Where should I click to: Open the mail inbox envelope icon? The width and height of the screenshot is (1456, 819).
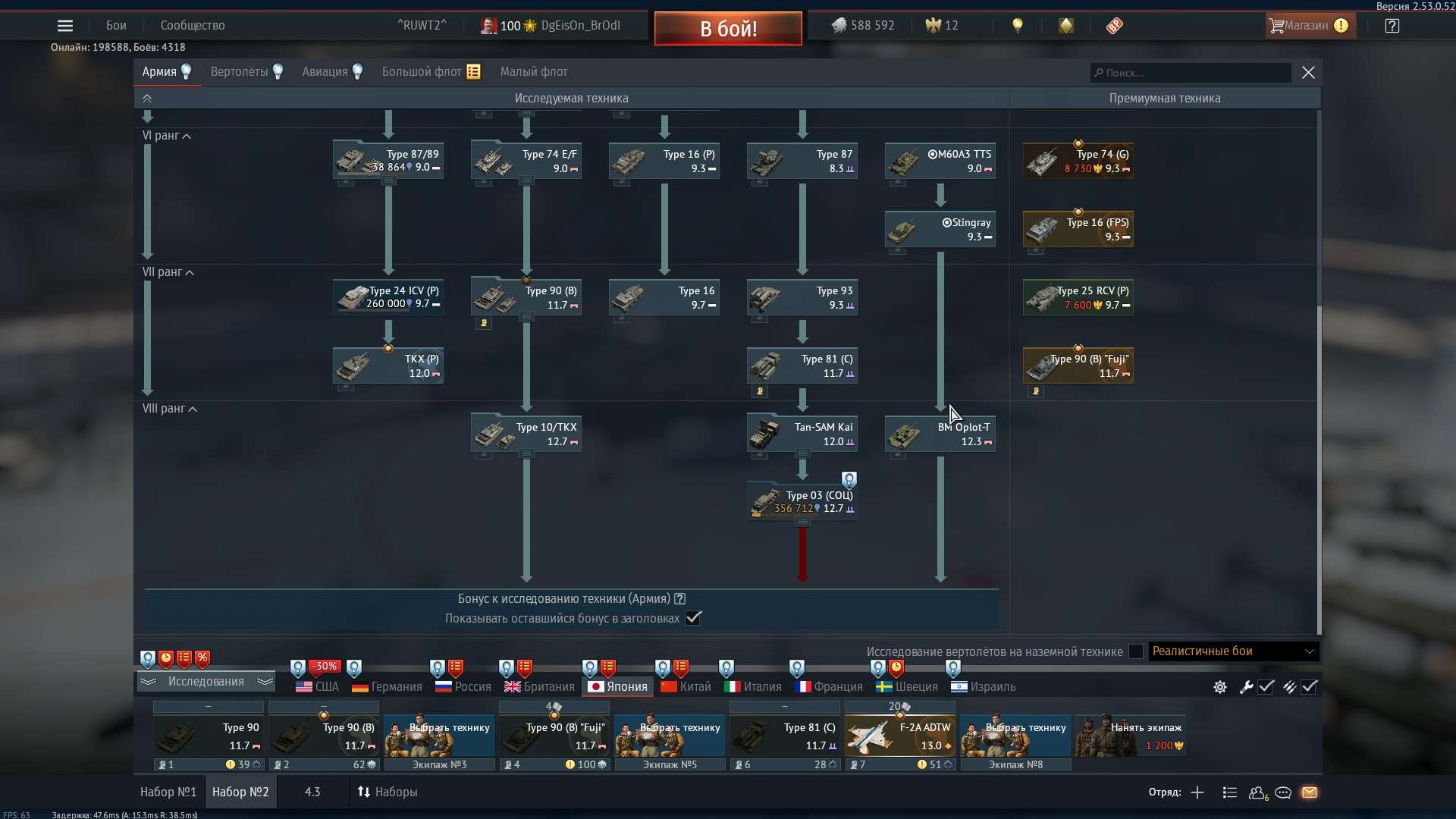tap(1310, 792)
